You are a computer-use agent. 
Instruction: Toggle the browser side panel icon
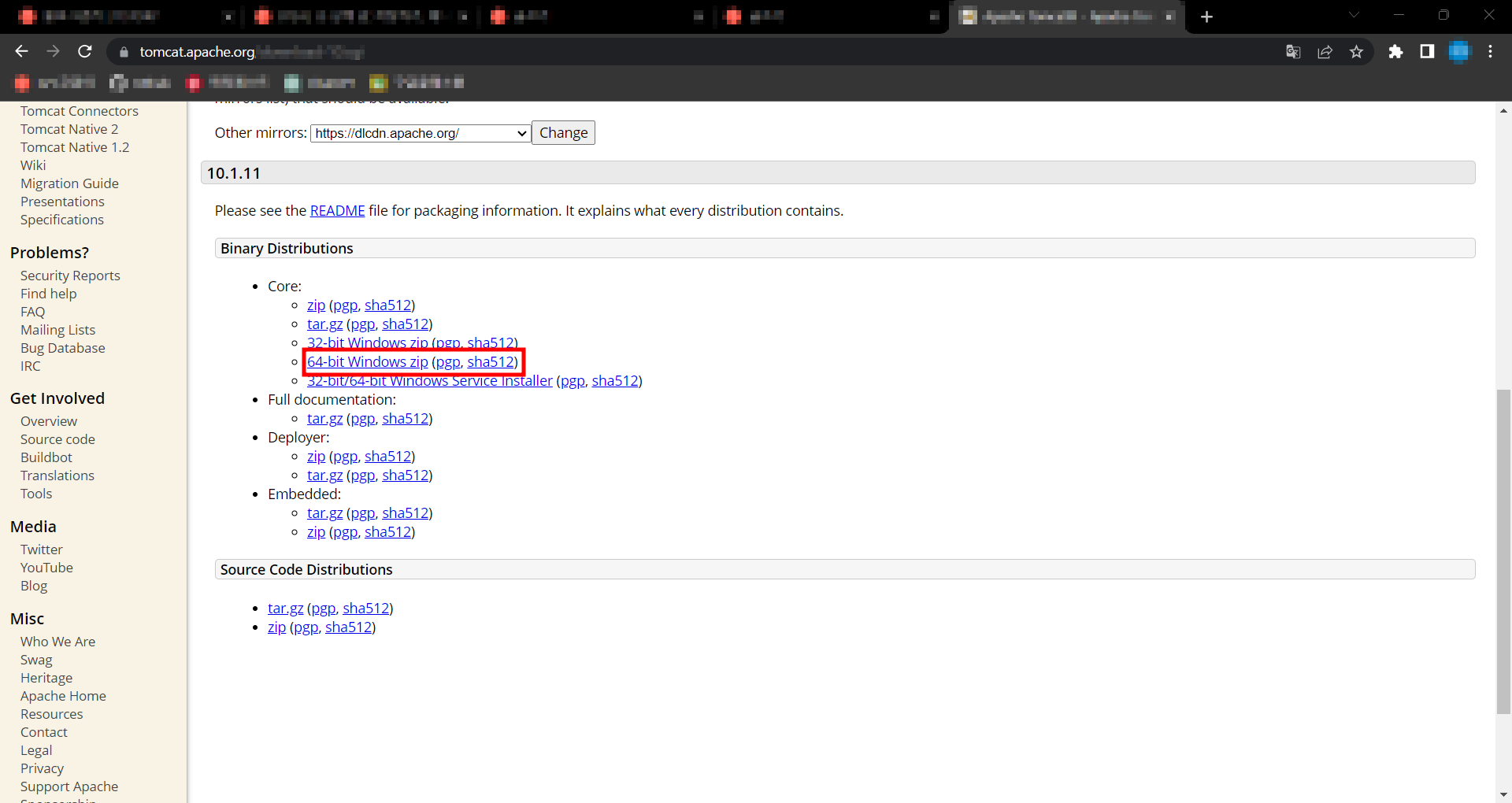(1427, 52)
